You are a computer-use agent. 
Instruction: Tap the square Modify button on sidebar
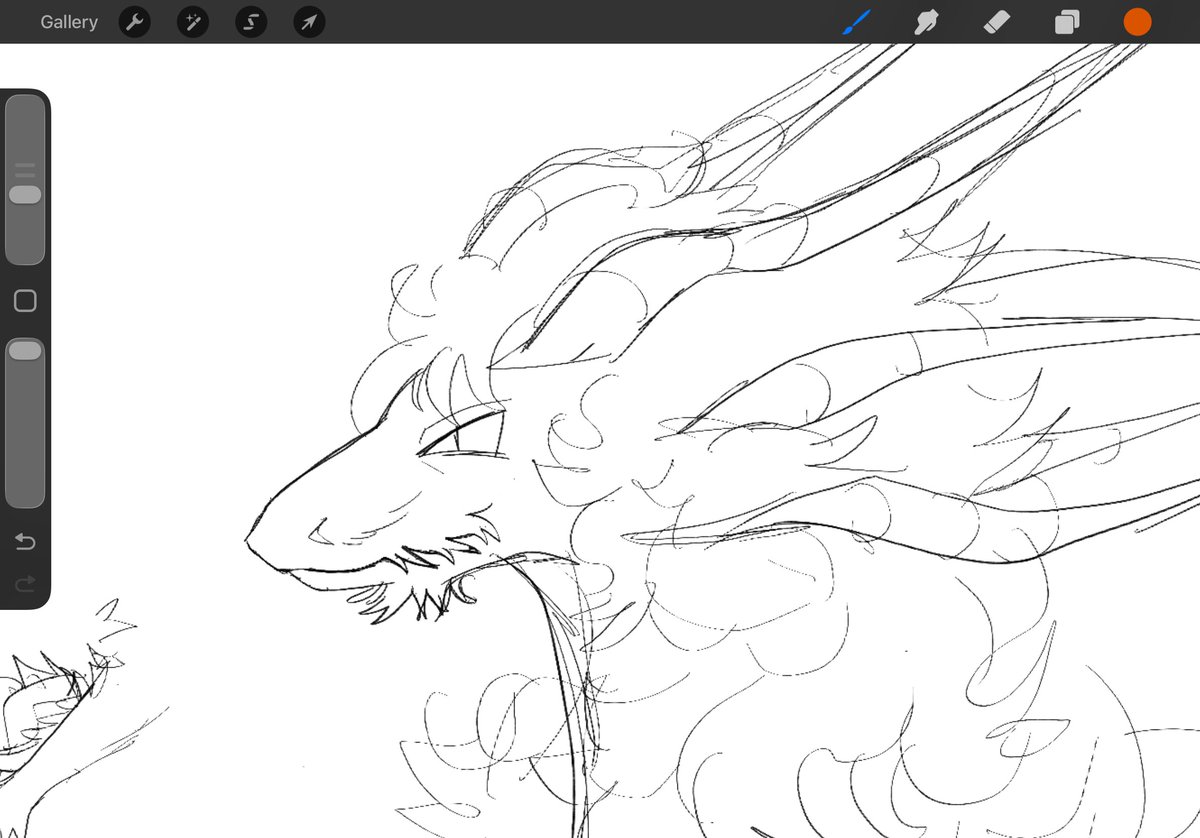pyautogui.click(x=25, y=301)
